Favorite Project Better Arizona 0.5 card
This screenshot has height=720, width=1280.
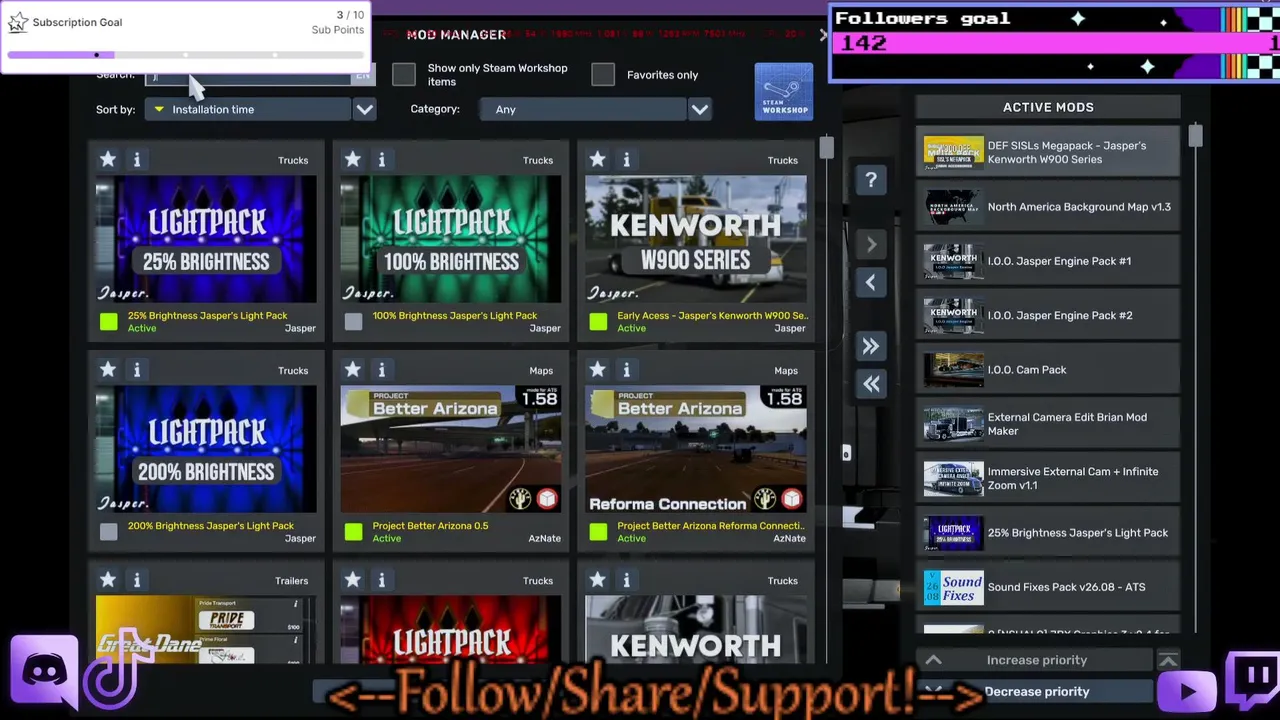(353, 369)
